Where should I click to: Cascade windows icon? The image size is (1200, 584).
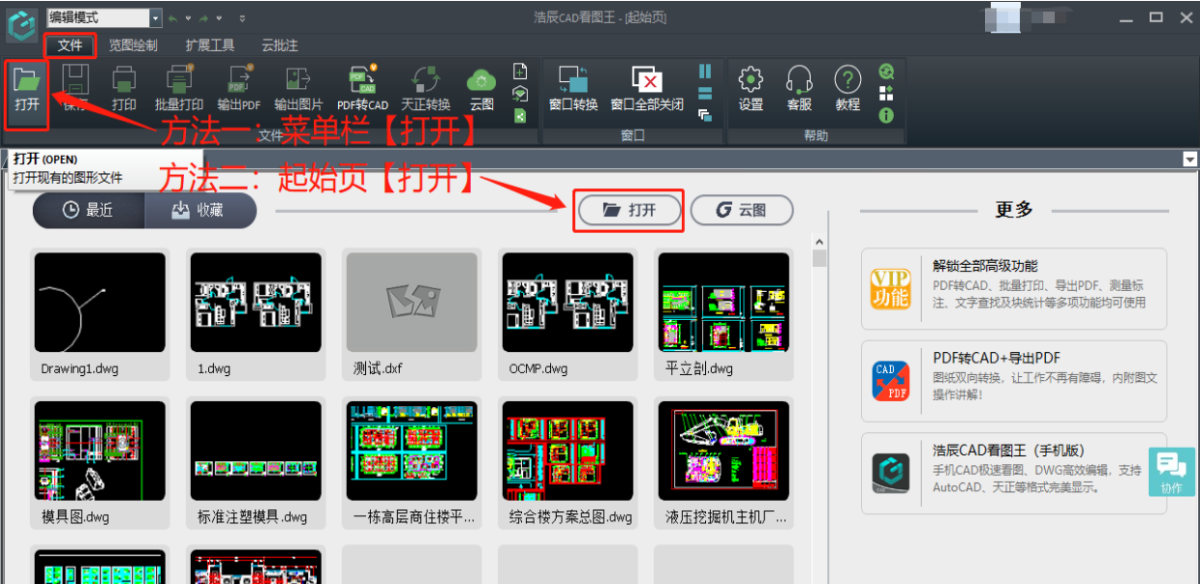705,115
